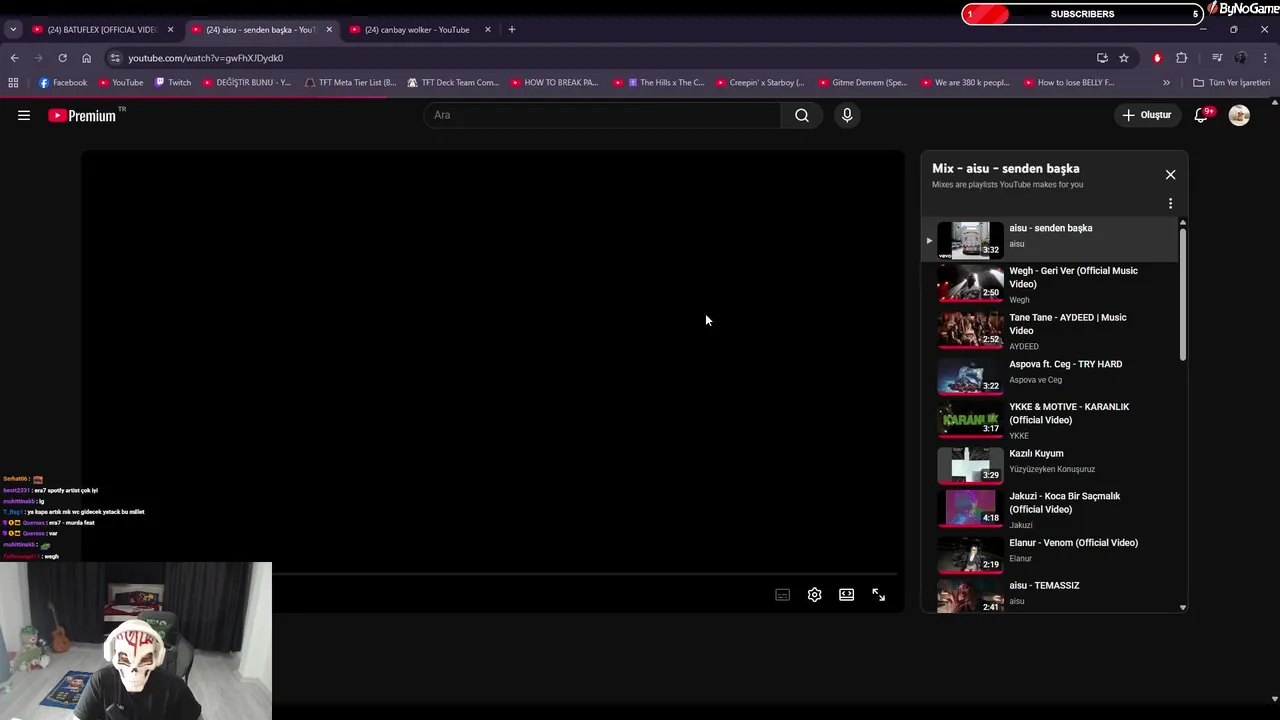Open DEĞİŞTİR BUNU bookmark
1280x720 pixels.
(246, 83)
